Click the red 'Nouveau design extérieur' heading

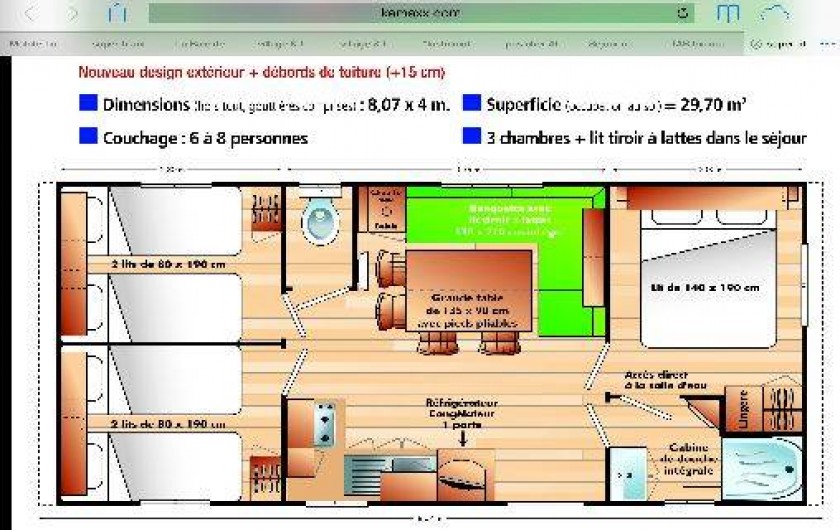pos(261,73)
